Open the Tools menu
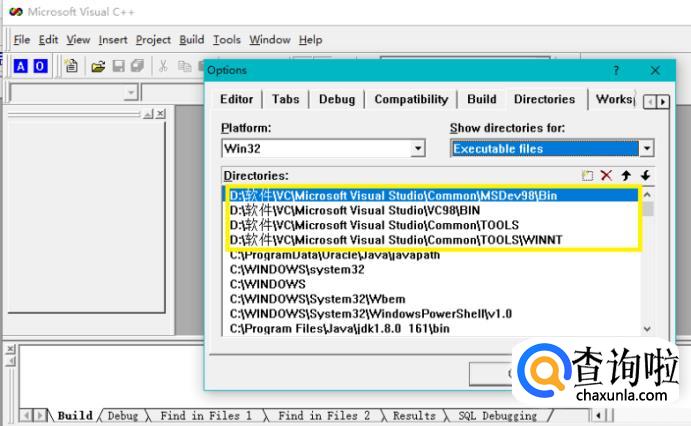691x426 pixels. coord(227,40)
